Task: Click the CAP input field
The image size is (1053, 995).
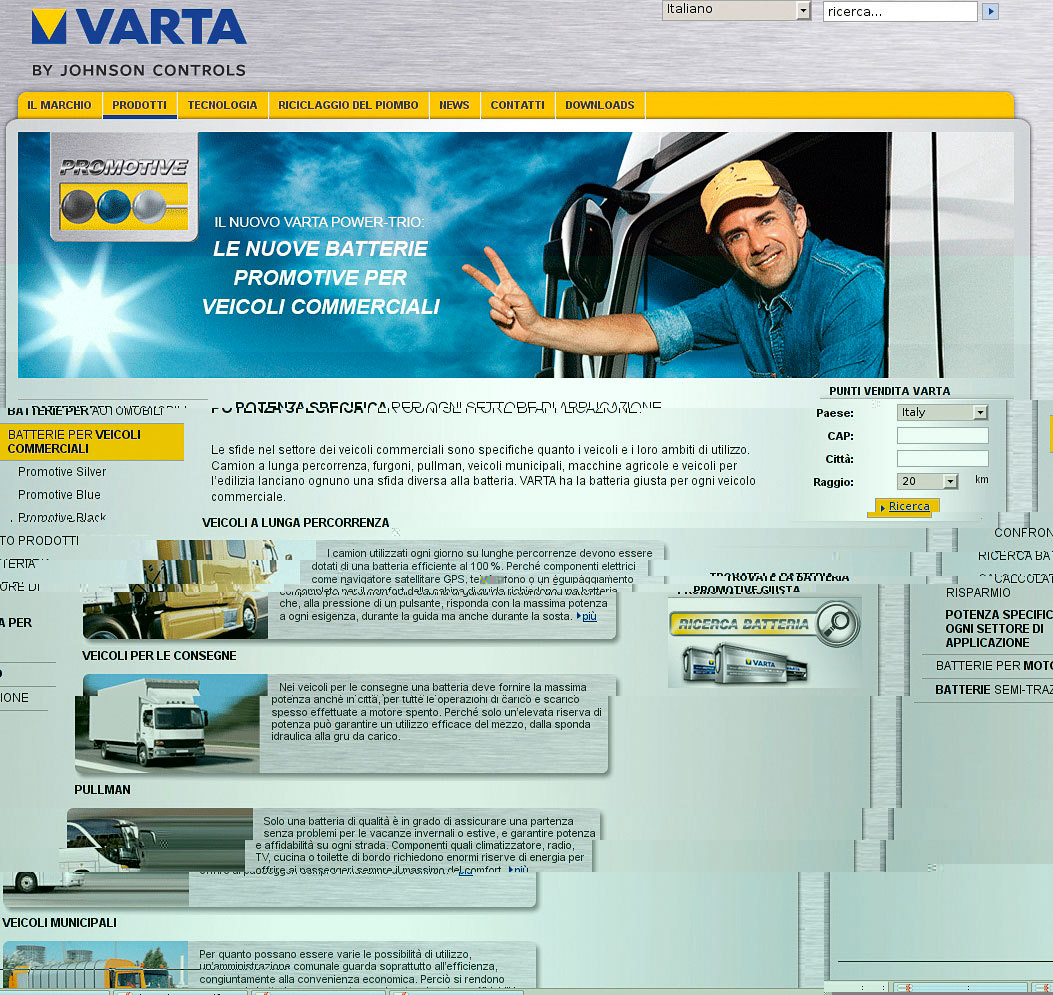Action: (x=942, y=436)
